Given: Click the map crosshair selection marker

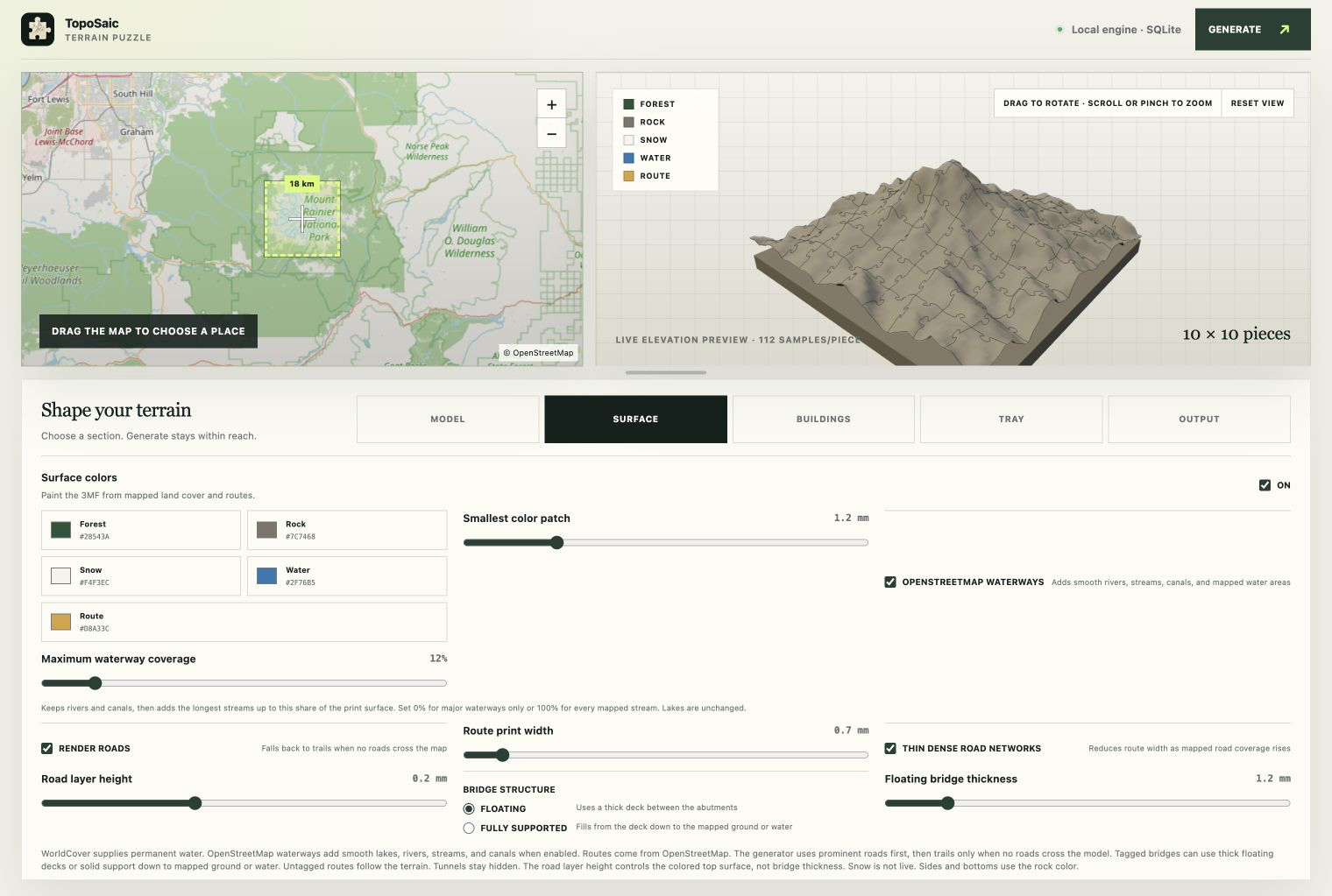Looking at the screenshot, I should [x=302, y=219].
